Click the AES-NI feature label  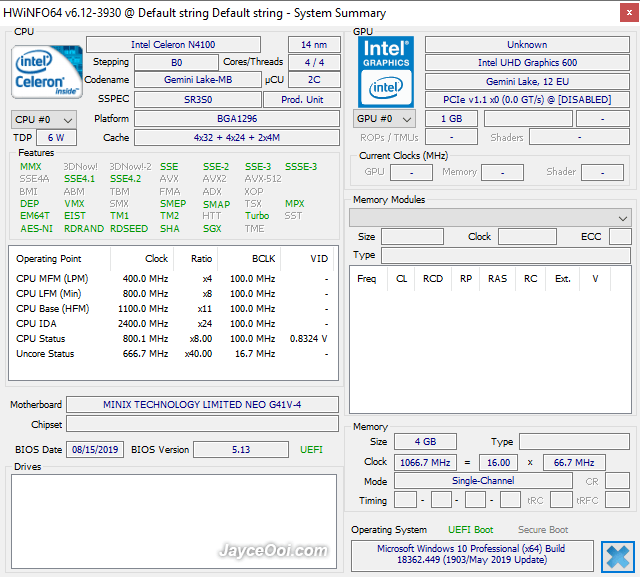pyautogui.click(x=36, y=229)
